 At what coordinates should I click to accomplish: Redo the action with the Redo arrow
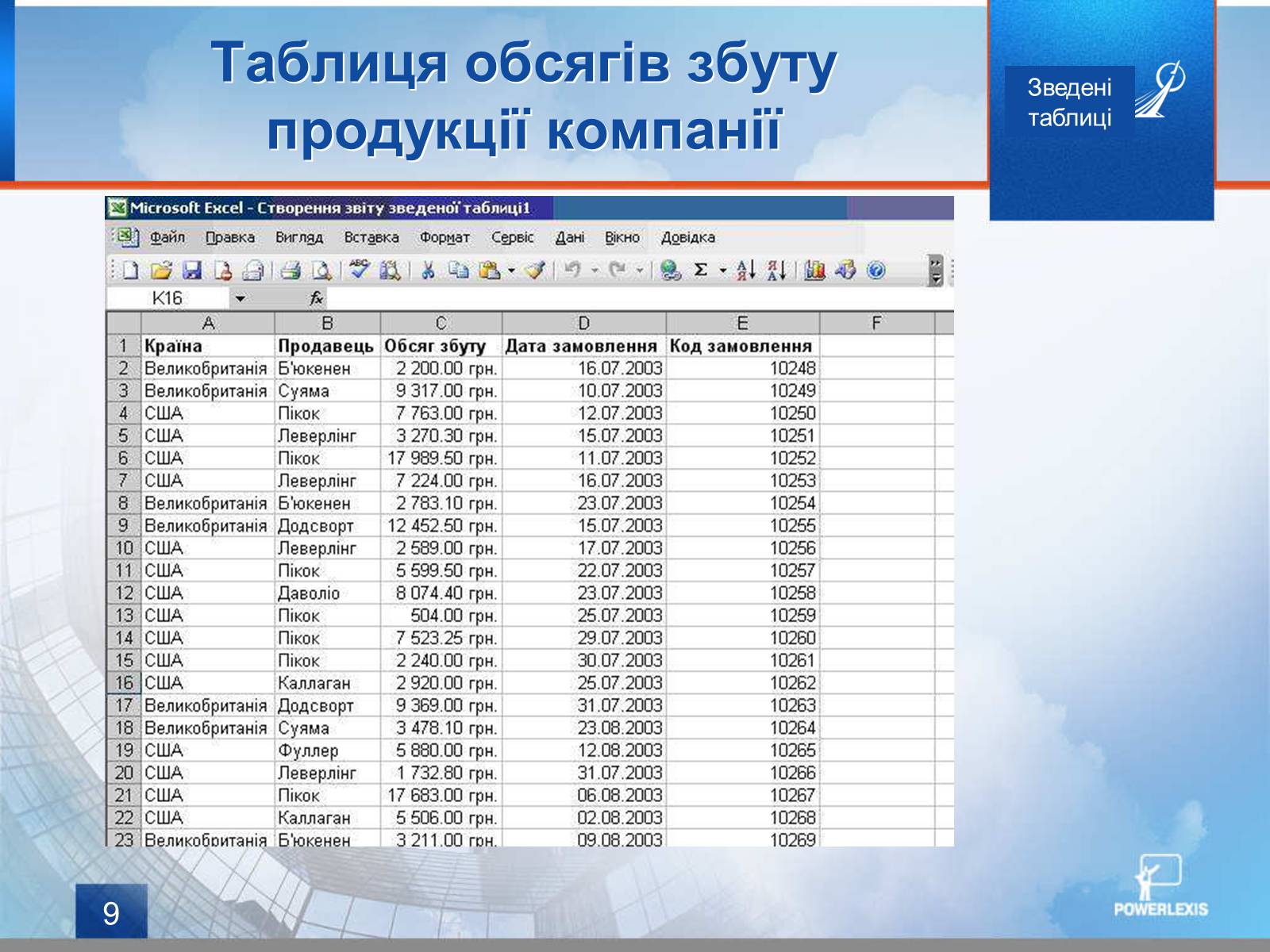pos(618,271)
